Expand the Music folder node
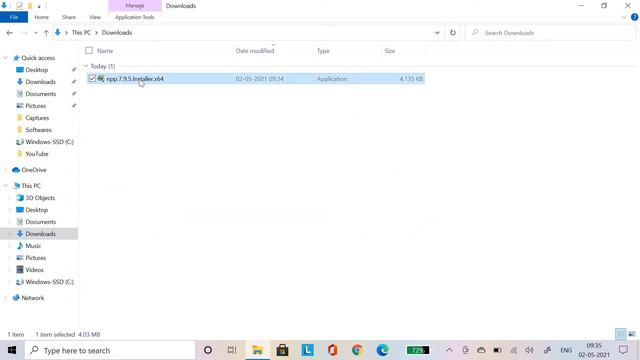Viewport: 640px width, 360px height. pyautogui.click(x=9, y=246)
